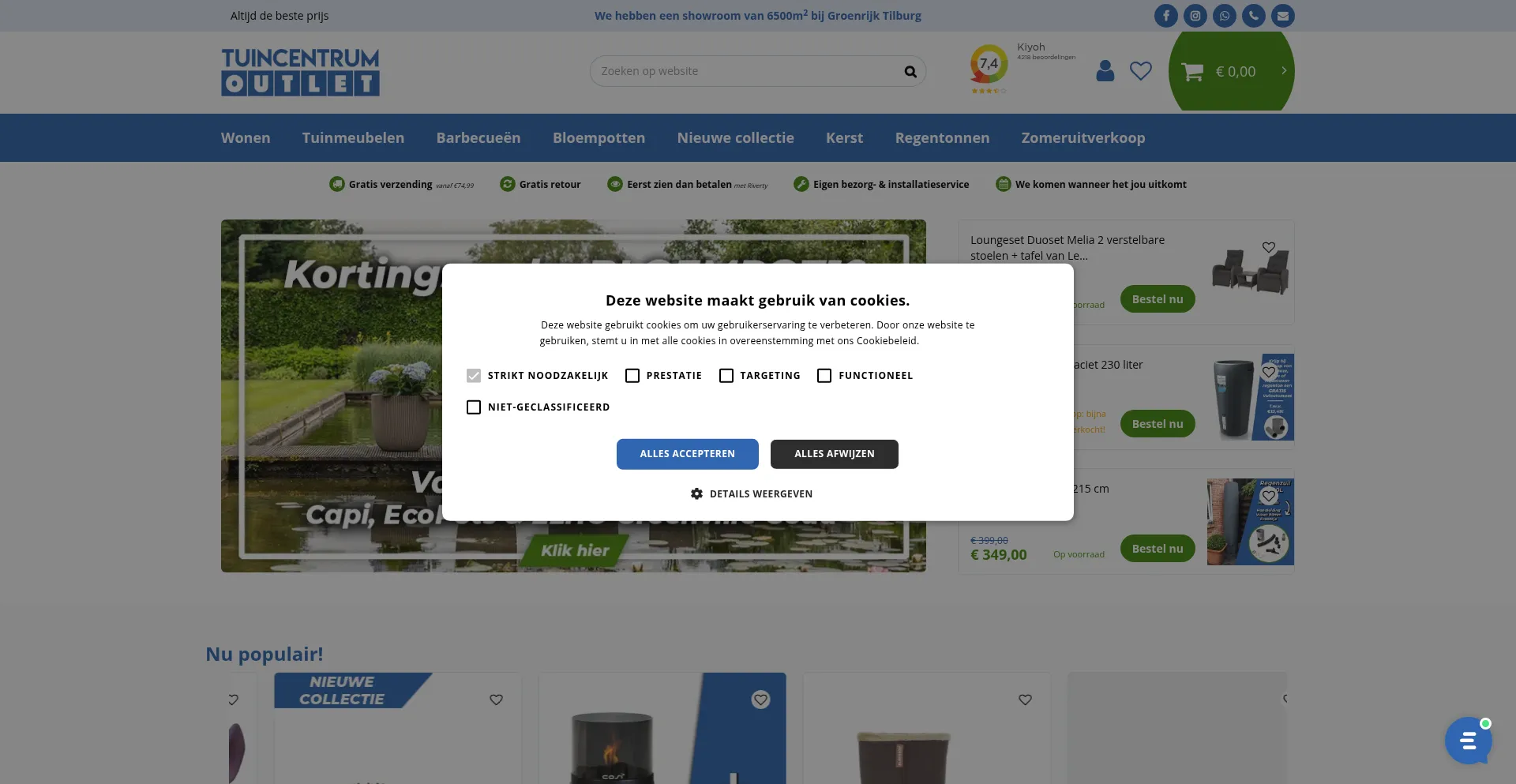Open the Barbecueën menu
This screenshot has height=784, width=1516.
(x=478, y=138)
